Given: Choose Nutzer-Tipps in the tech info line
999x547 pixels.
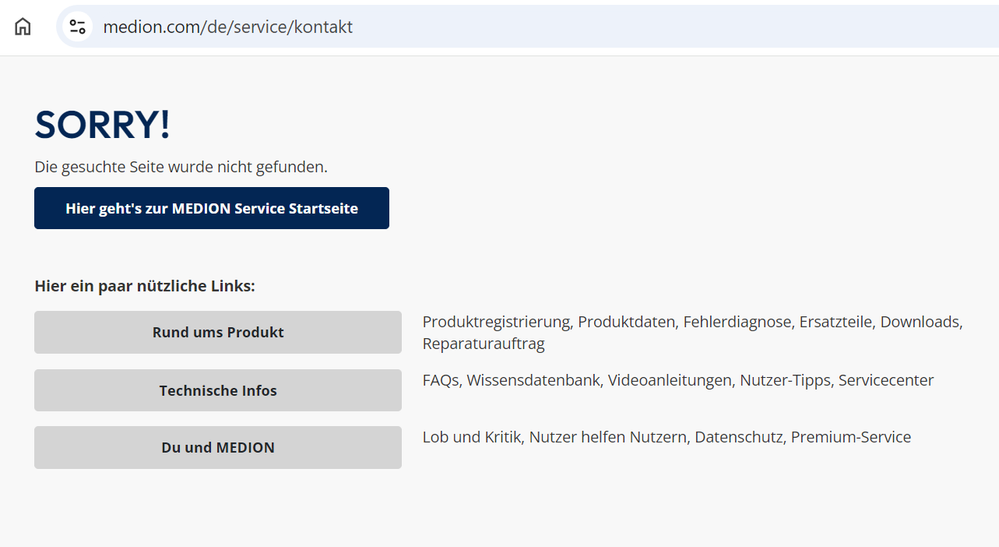Looking at the screenshot, I should [784, 380].
